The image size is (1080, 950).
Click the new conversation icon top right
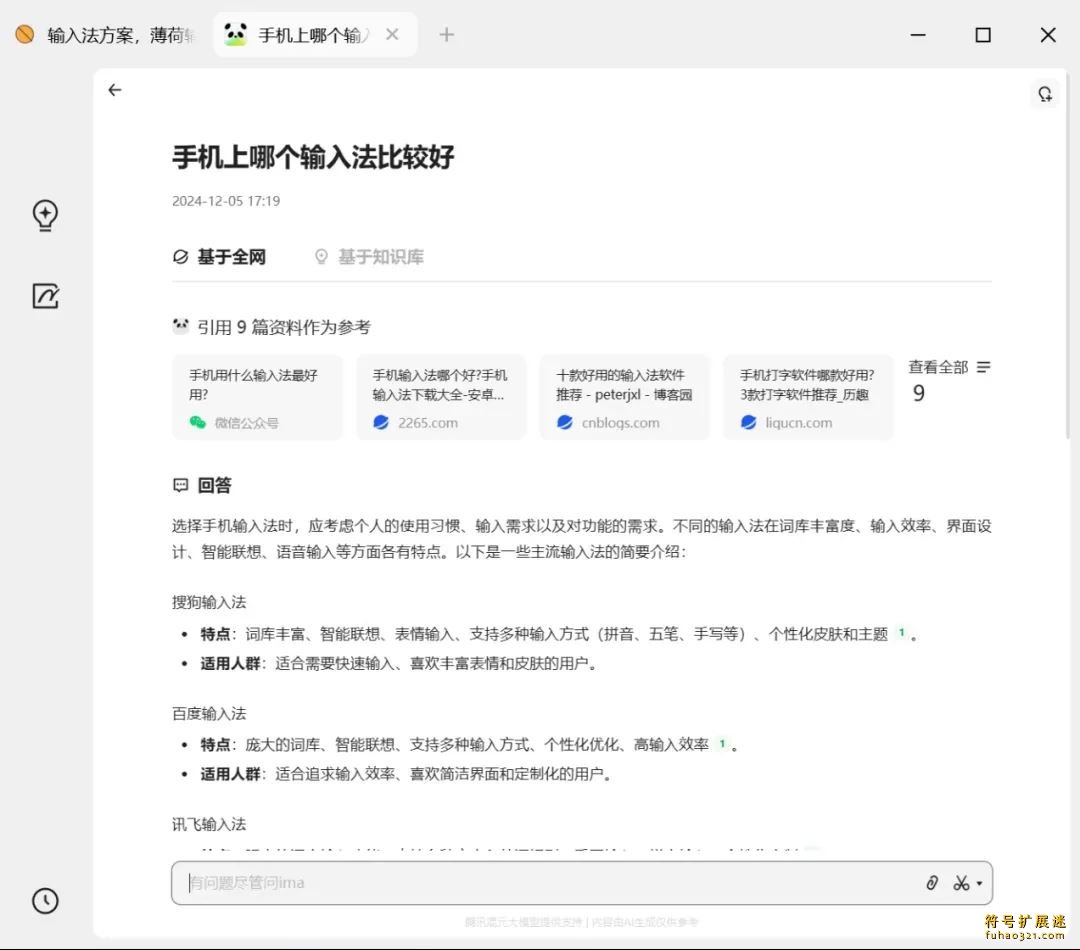1044,94
